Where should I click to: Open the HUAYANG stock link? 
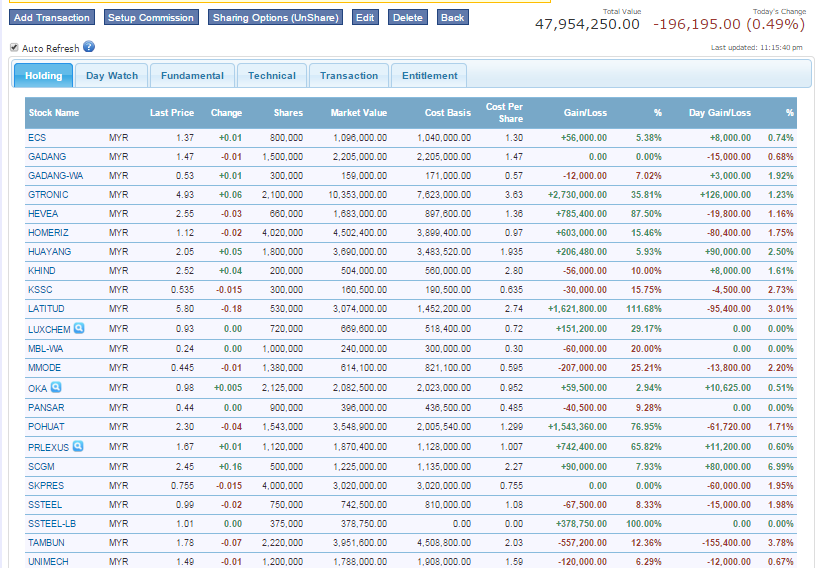coord(49,252)
